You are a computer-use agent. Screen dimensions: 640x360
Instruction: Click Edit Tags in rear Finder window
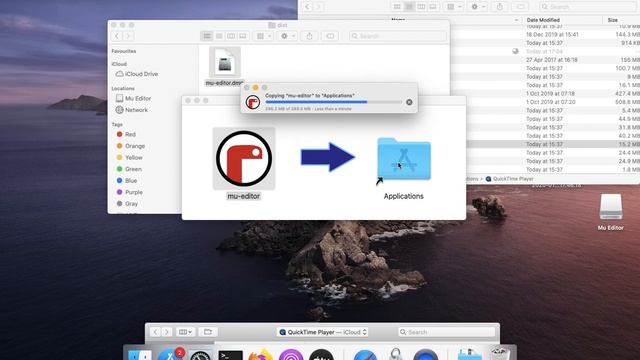pos(520,7)
